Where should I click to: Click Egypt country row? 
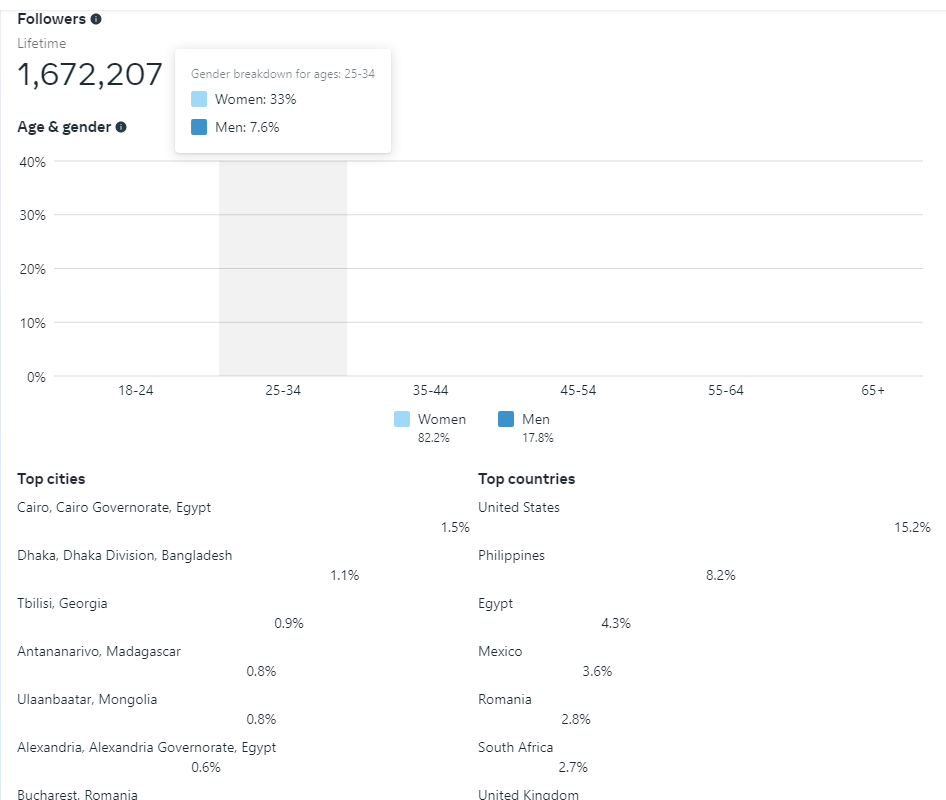[705, 613]
